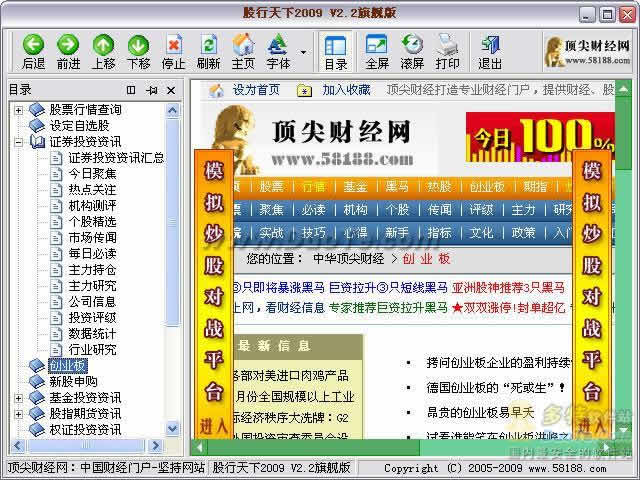This screenshot has width=640, height=480.
Task: Open 创业板 tab in orange nav
Action: click(x=487, y=187)
